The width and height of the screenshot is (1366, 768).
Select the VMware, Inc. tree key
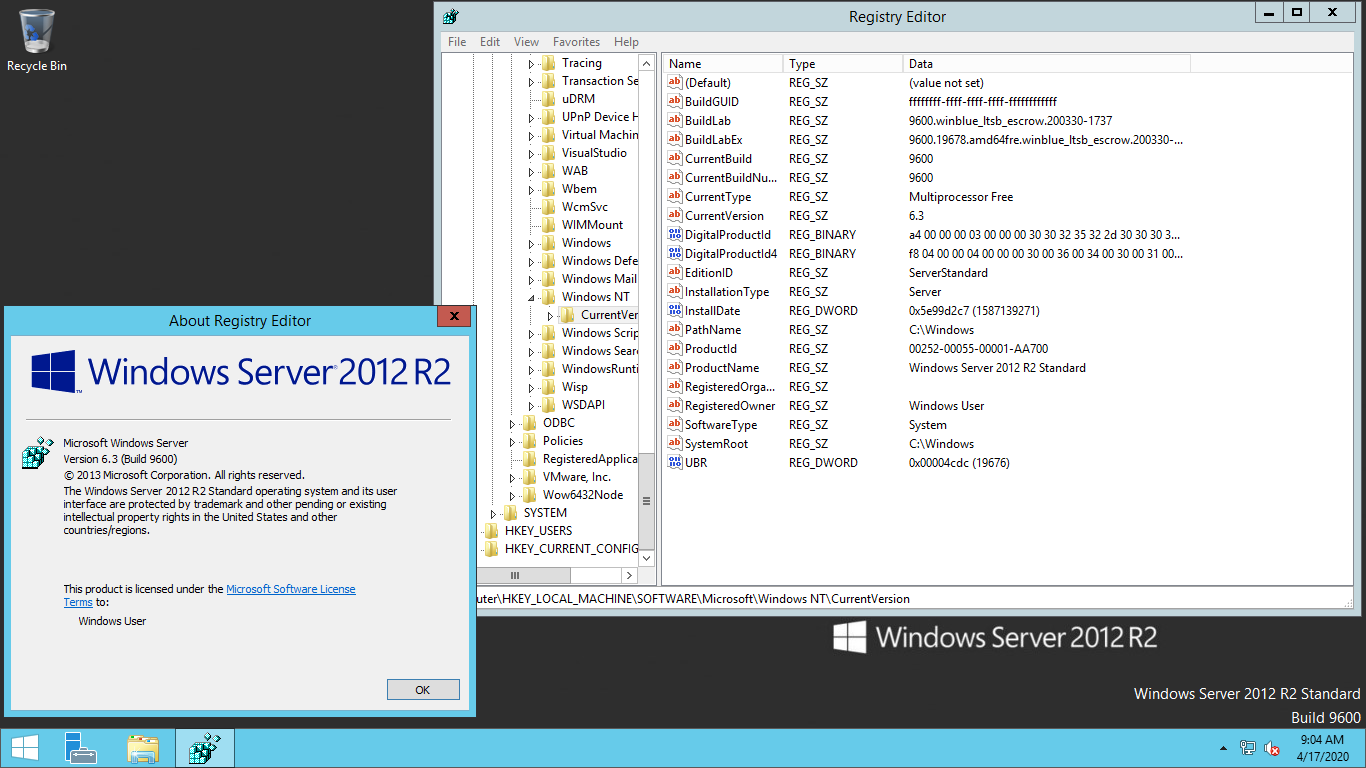pyautogui.click(x=577, y=477)
